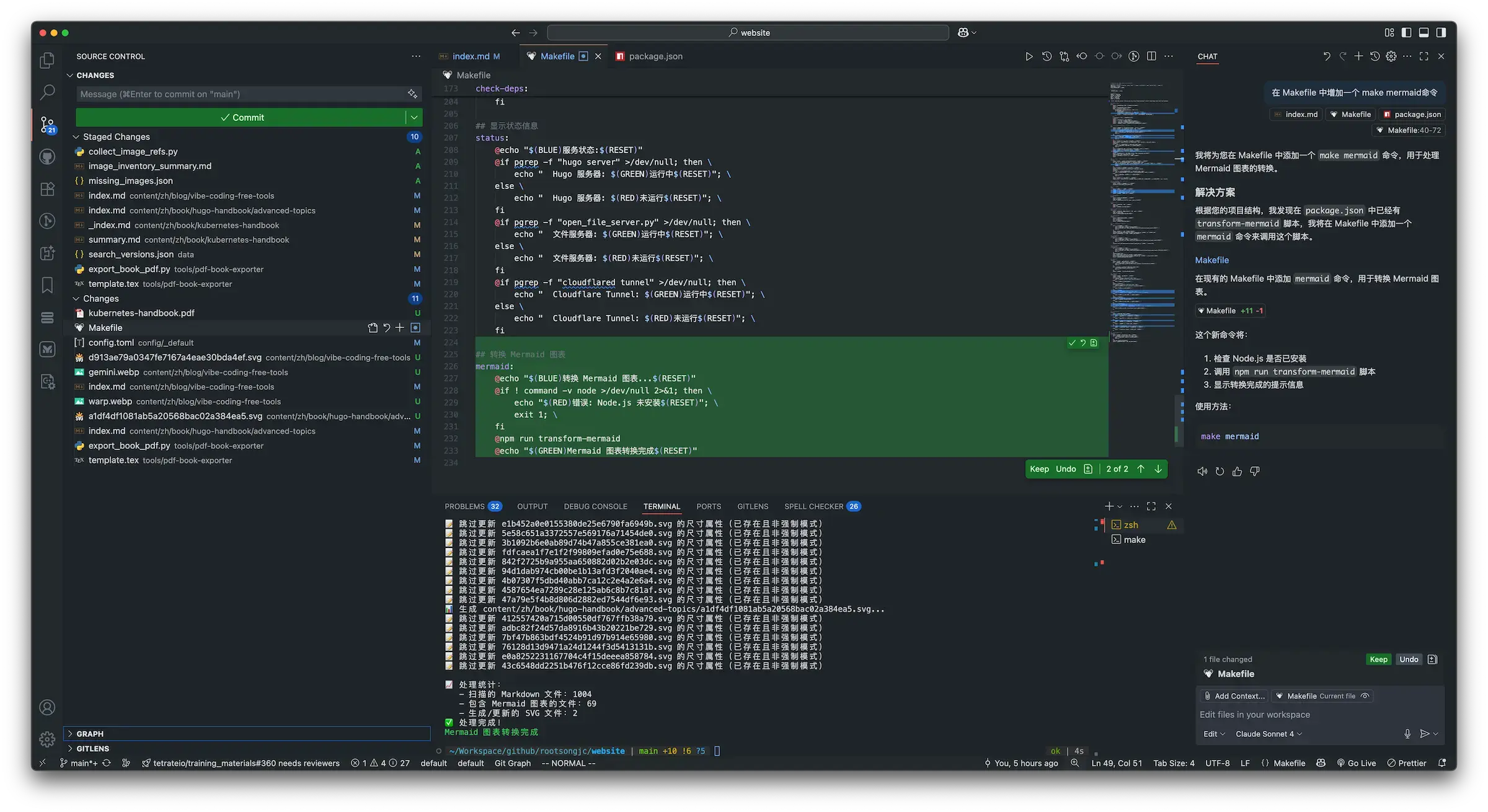Open the Extensions view icon
This screenshot has height=812, width=1488.
[x=47, y=189]
